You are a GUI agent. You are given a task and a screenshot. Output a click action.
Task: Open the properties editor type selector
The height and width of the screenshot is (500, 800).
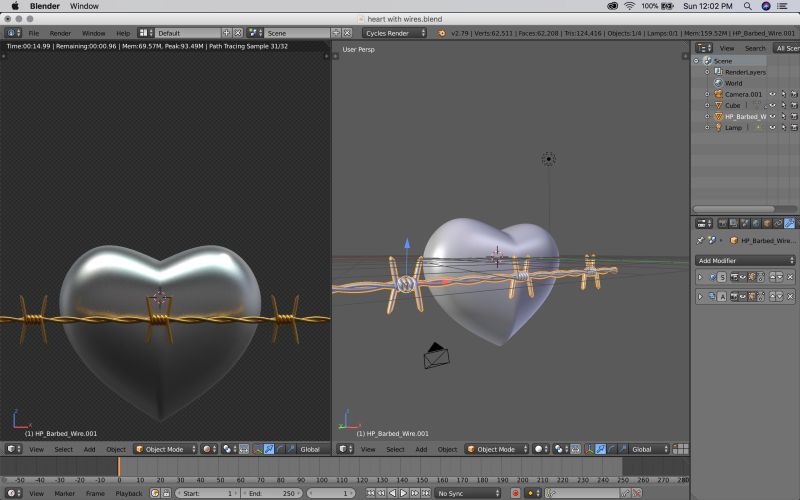705,223
